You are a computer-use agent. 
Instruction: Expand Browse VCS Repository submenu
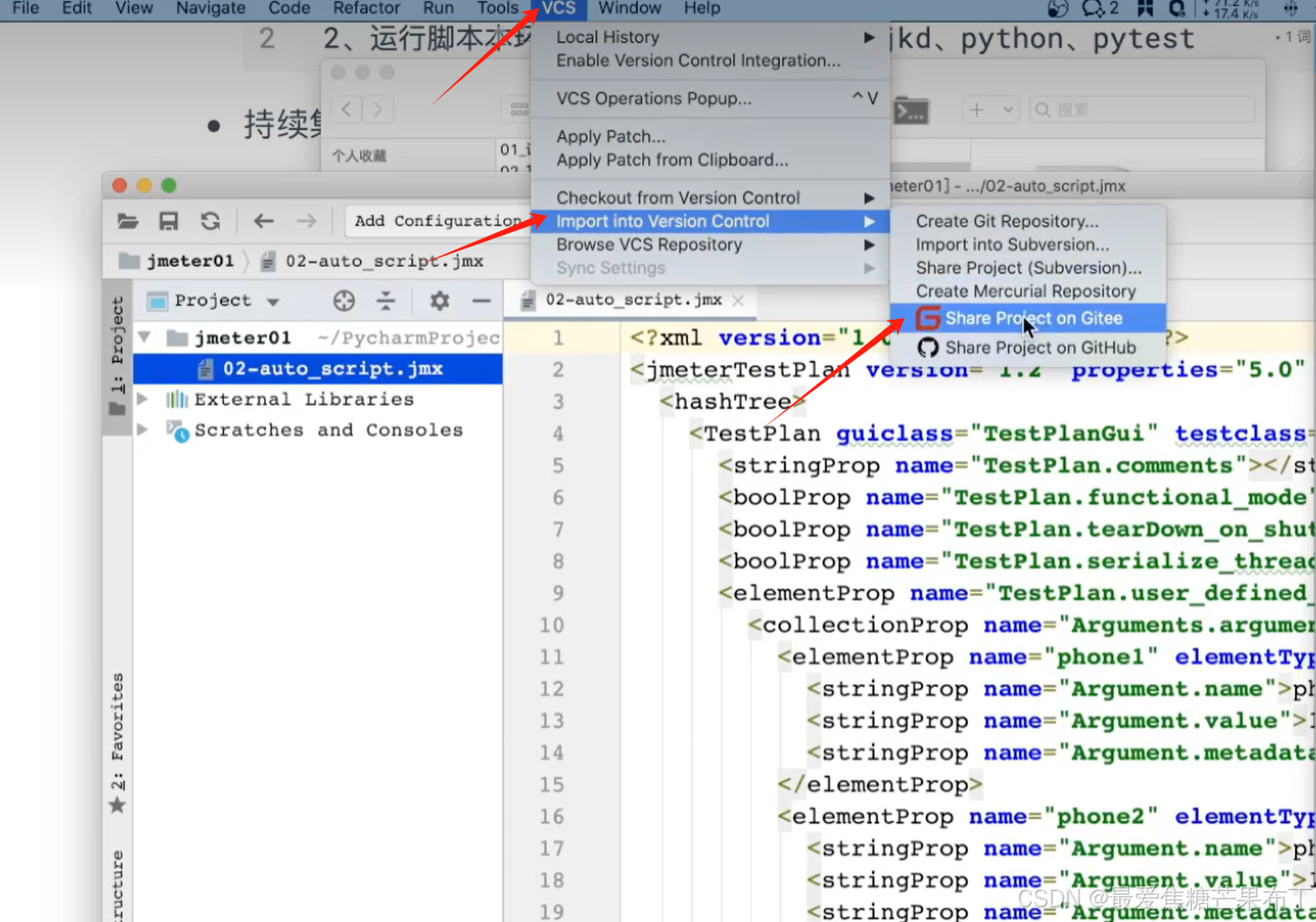pos(869,245)
